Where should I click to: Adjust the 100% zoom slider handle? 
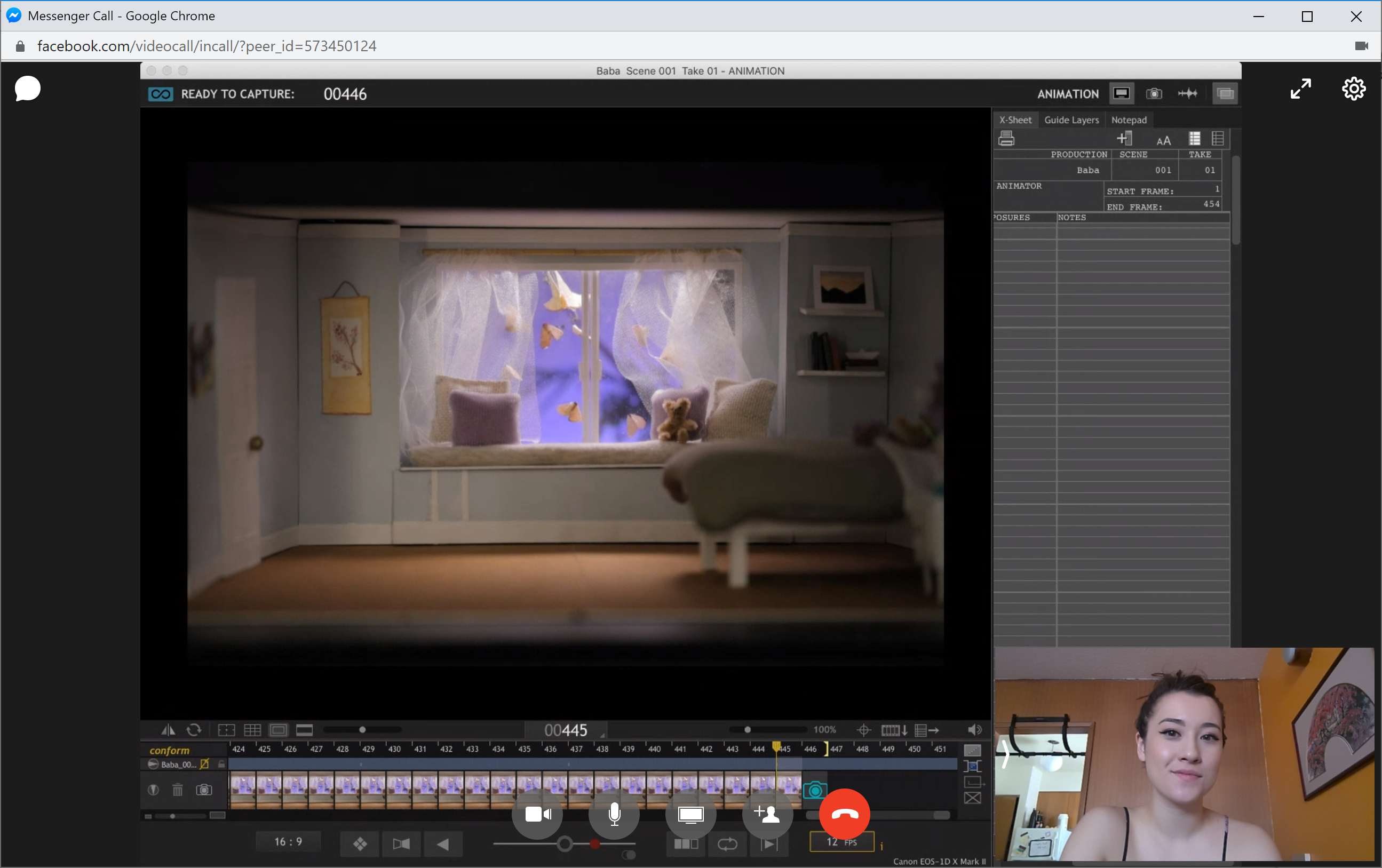(x=747, y=730)
